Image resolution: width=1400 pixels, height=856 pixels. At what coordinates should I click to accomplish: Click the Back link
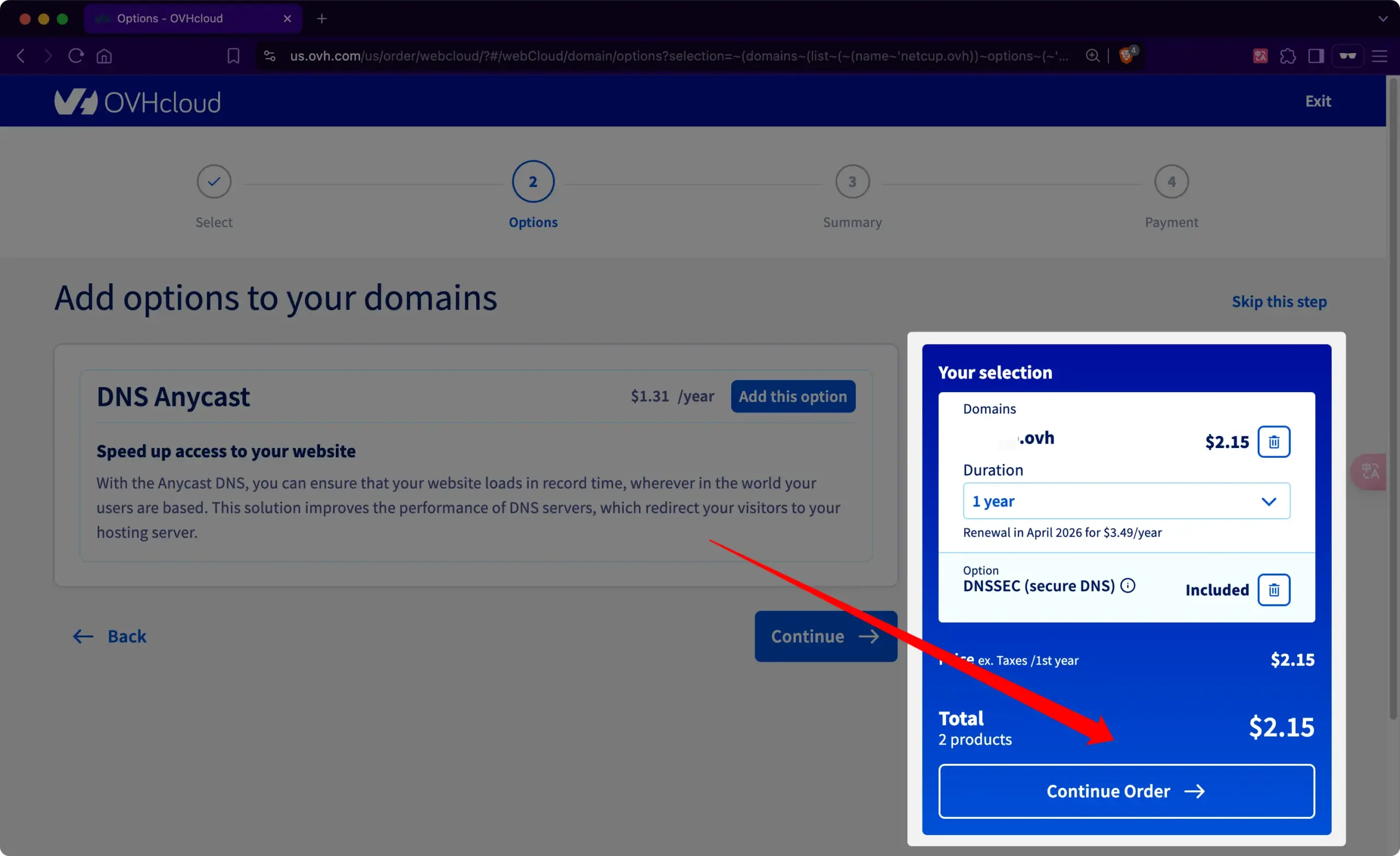click(x=110, y=636)
